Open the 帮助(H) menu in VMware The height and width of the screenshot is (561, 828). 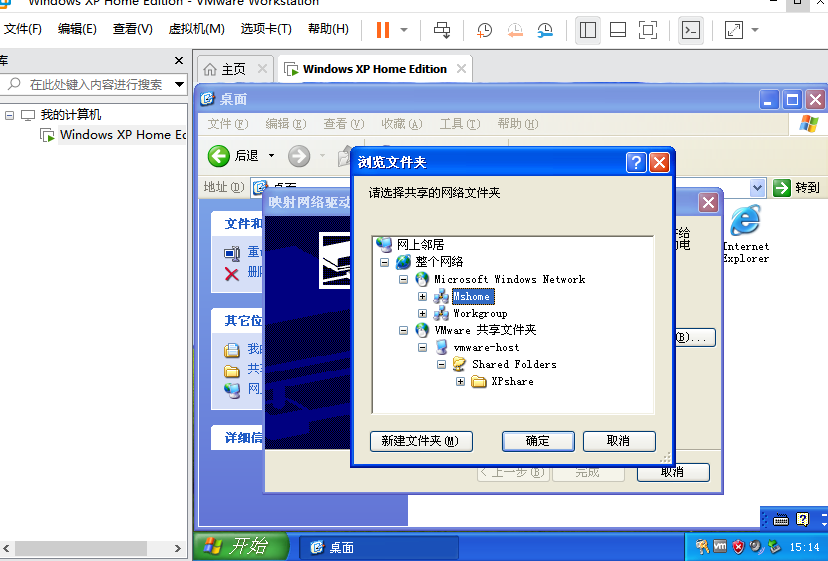[x=328, y=29]
